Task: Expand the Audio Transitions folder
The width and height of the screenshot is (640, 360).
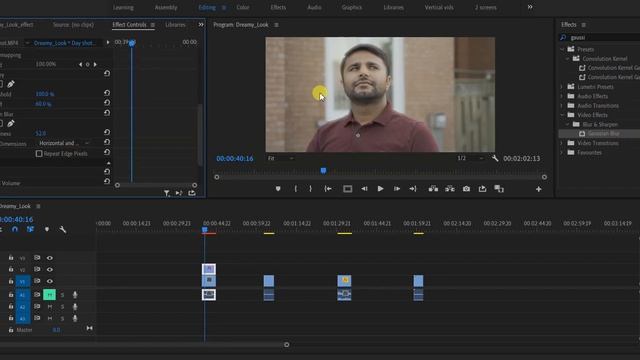Action: tap(562, 105)
